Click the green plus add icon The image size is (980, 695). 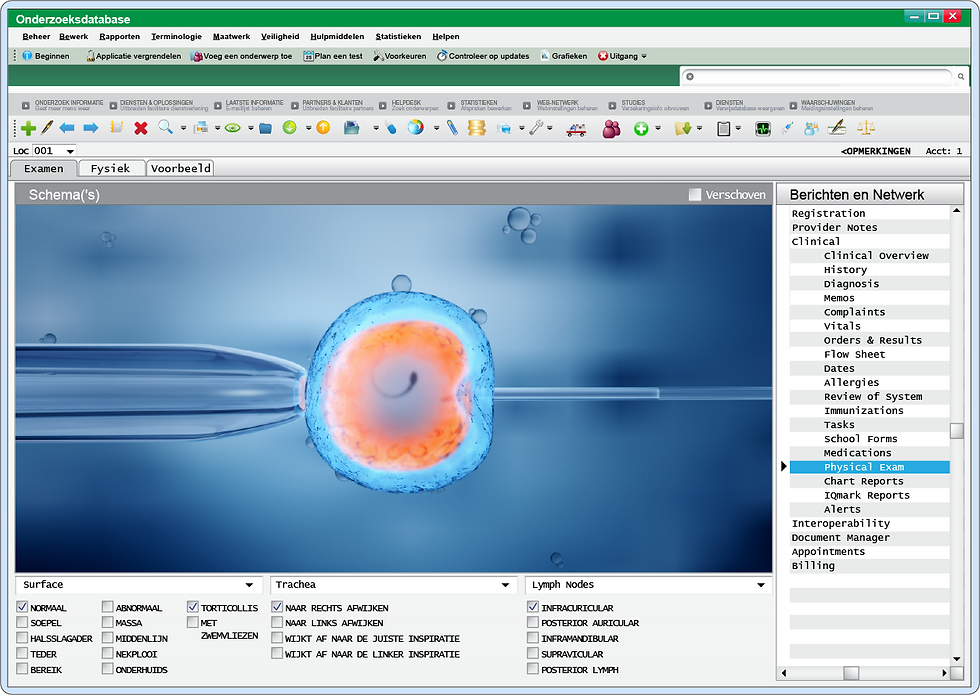tap(28, 128)
